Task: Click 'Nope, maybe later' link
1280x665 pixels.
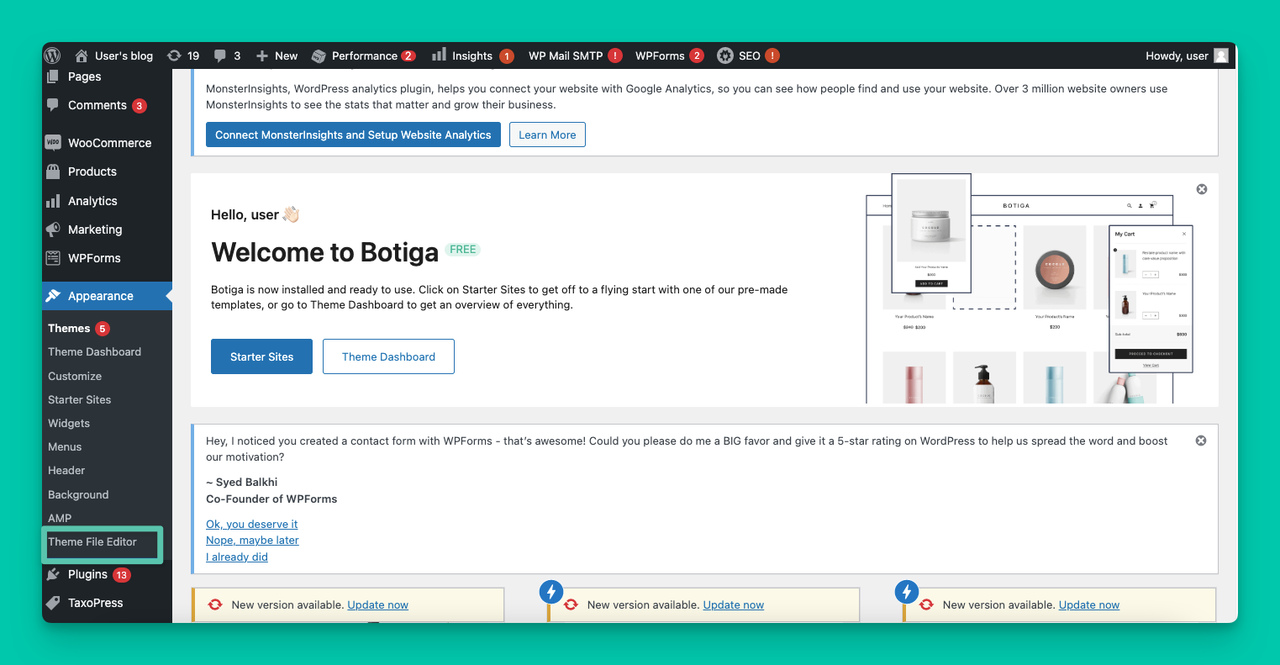Action: click(252, 540)
